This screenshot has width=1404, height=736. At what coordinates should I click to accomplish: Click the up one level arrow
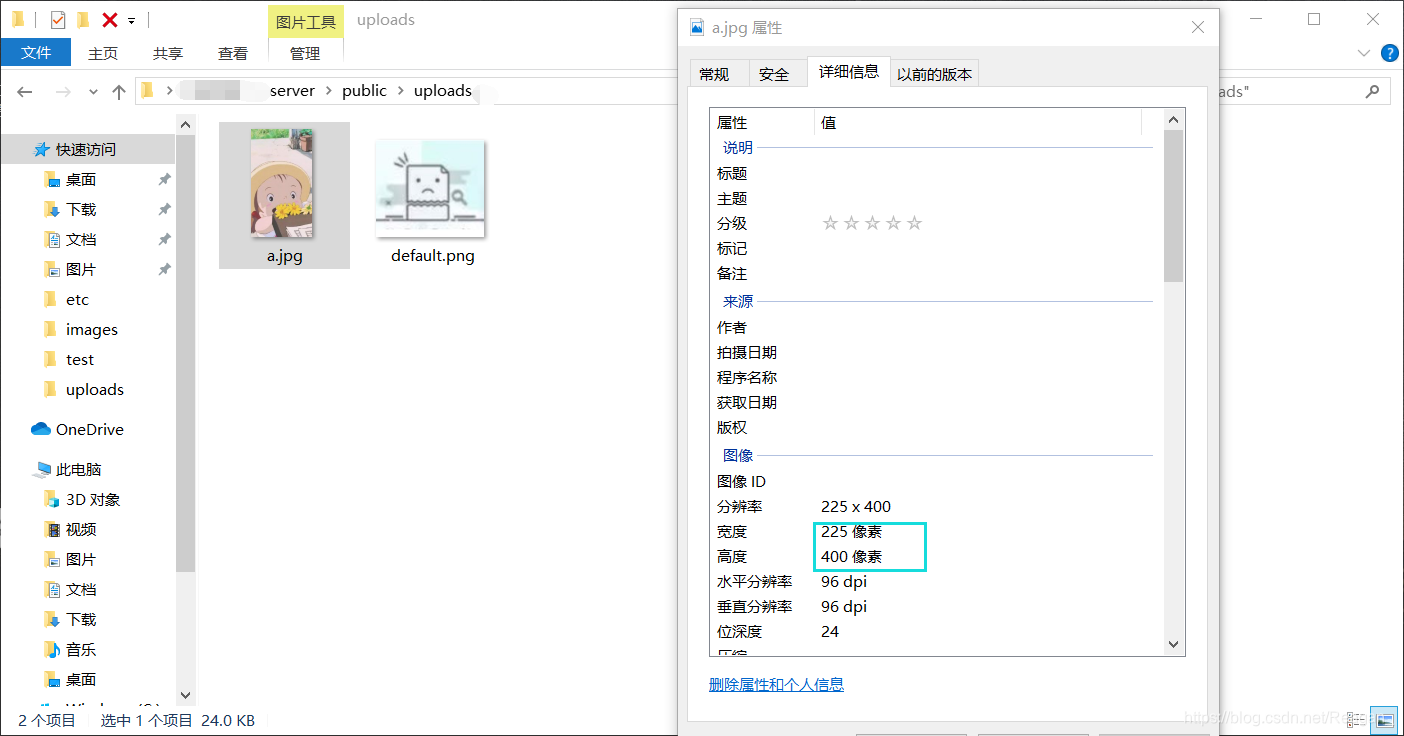(x=119, y=91)
